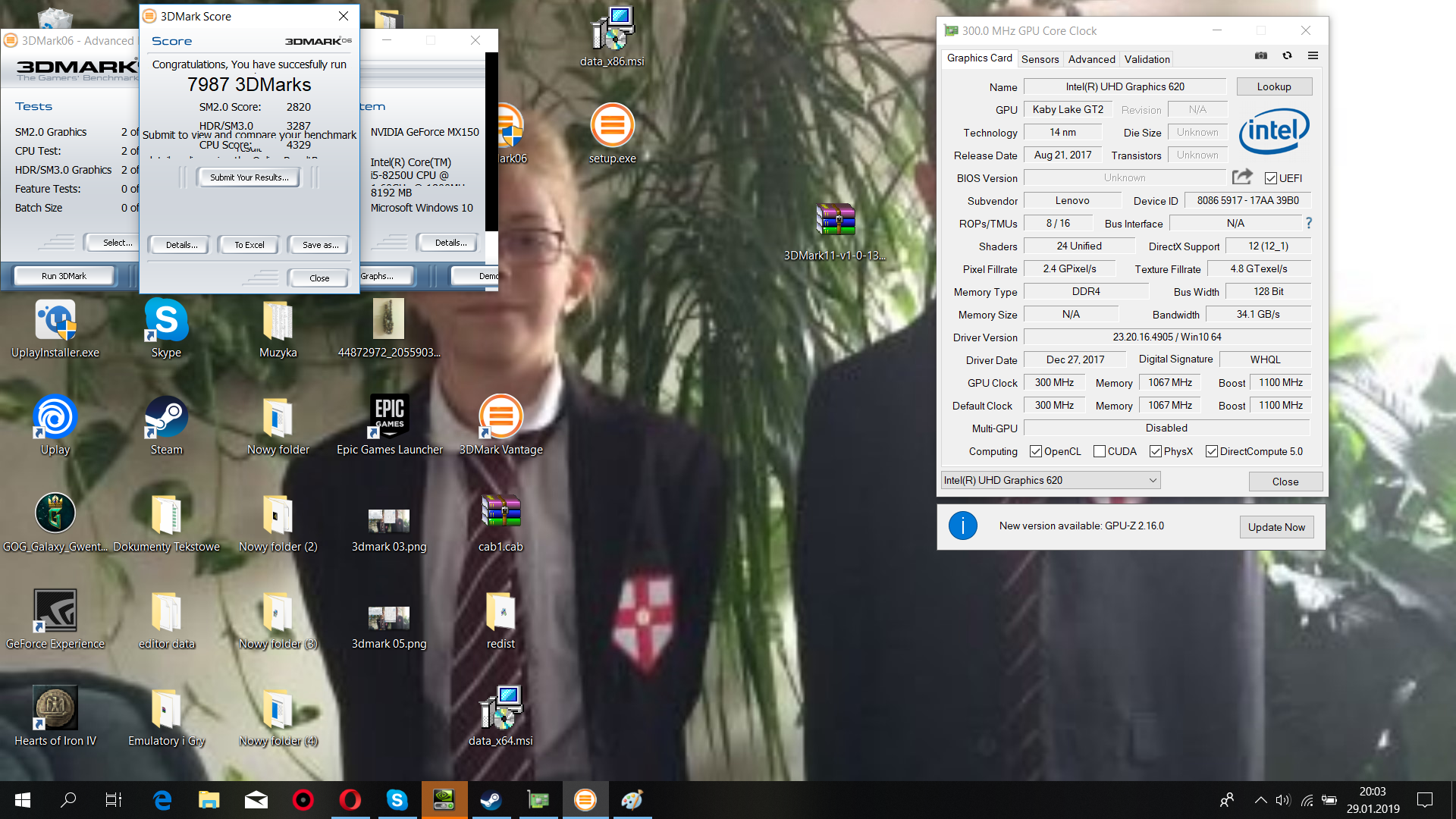Select the GOG_Galaxy_Gwent installer icon

pos(55,522)
